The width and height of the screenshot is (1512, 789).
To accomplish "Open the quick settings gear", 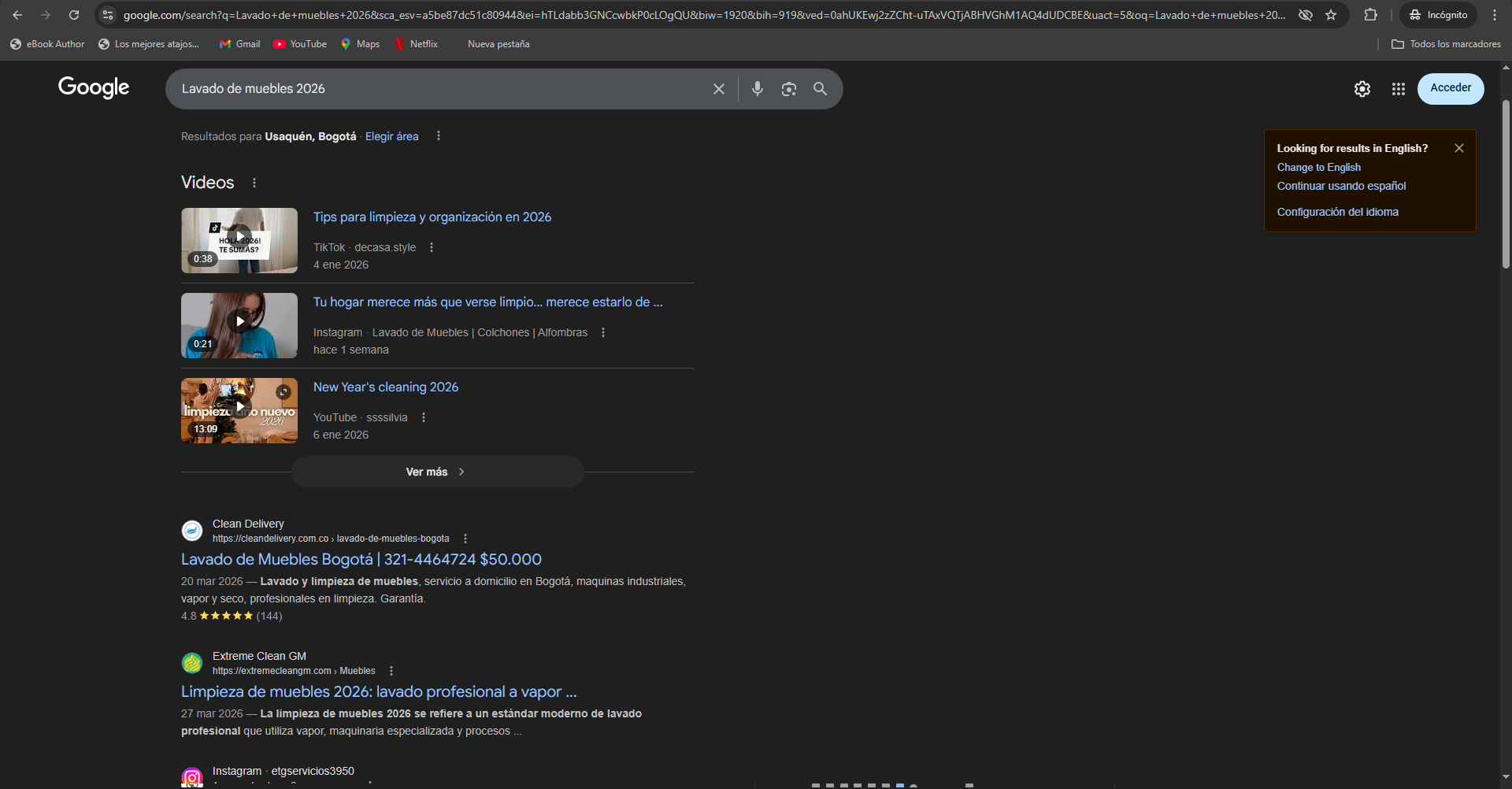I will coord(1362,88).
